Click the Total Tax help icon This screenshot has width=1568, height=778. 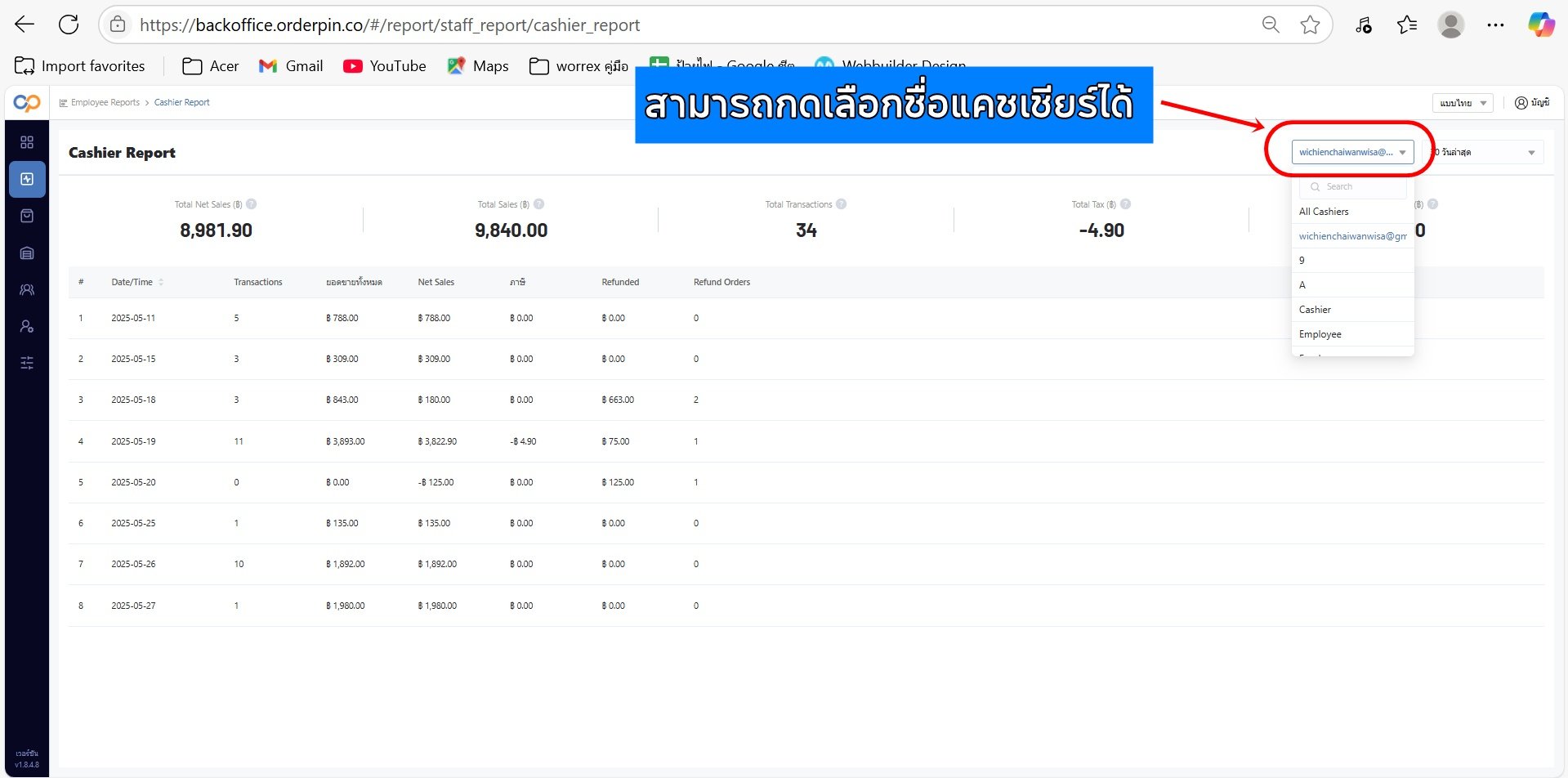click(1126, 204)
